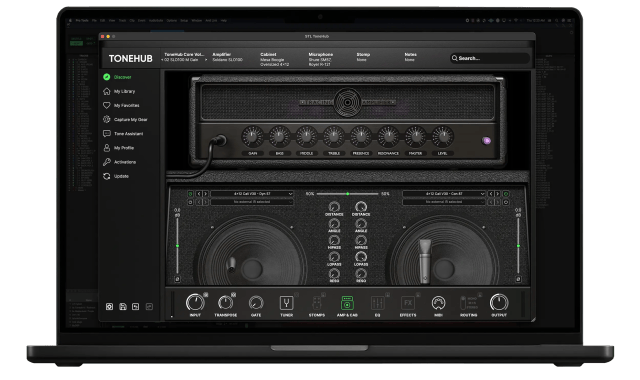Click the dimmed fourth icon in sidebar bottom row

[149, 307]
